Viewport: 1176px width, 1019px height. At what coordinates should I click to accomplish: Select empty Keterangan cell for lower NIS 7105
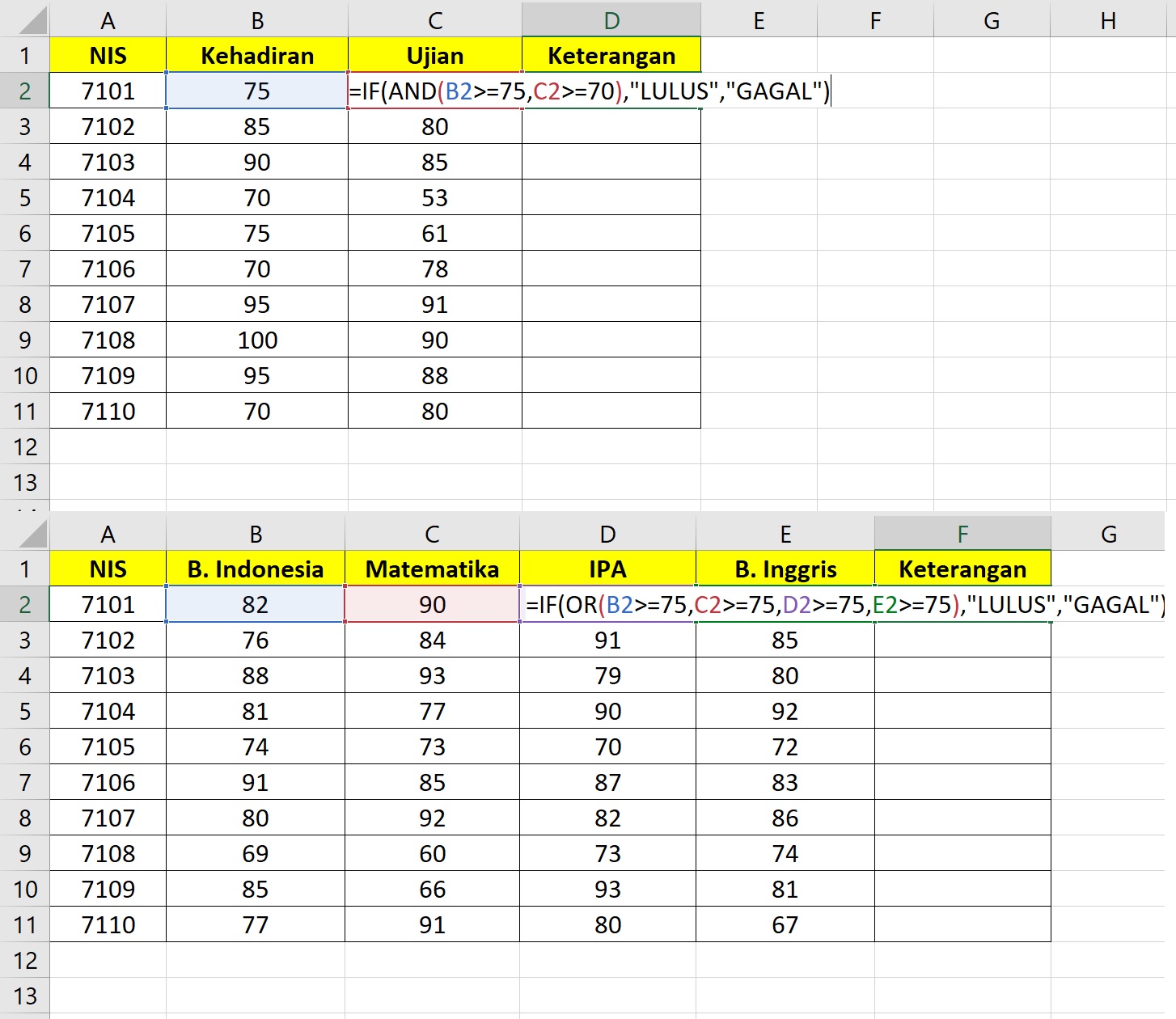tap(962, 746)
